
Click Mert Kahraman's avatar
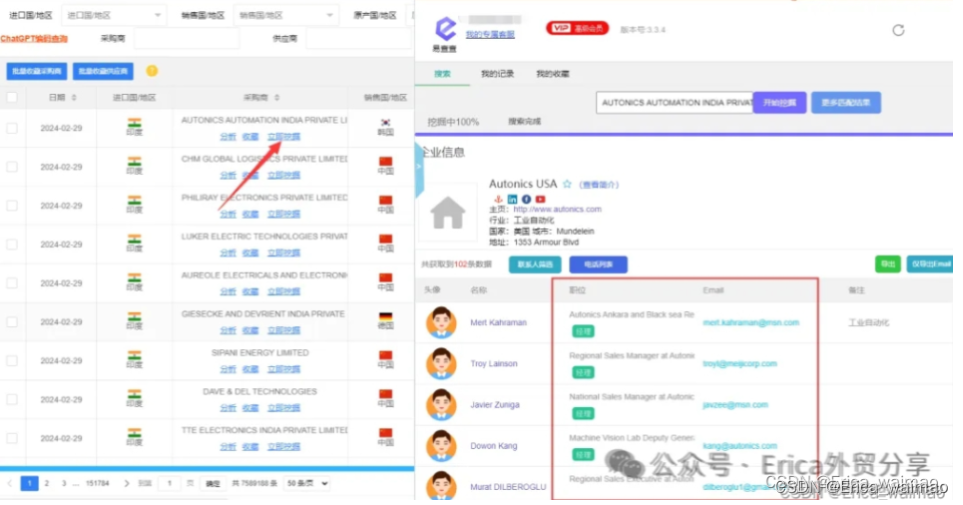coord(441,323)
